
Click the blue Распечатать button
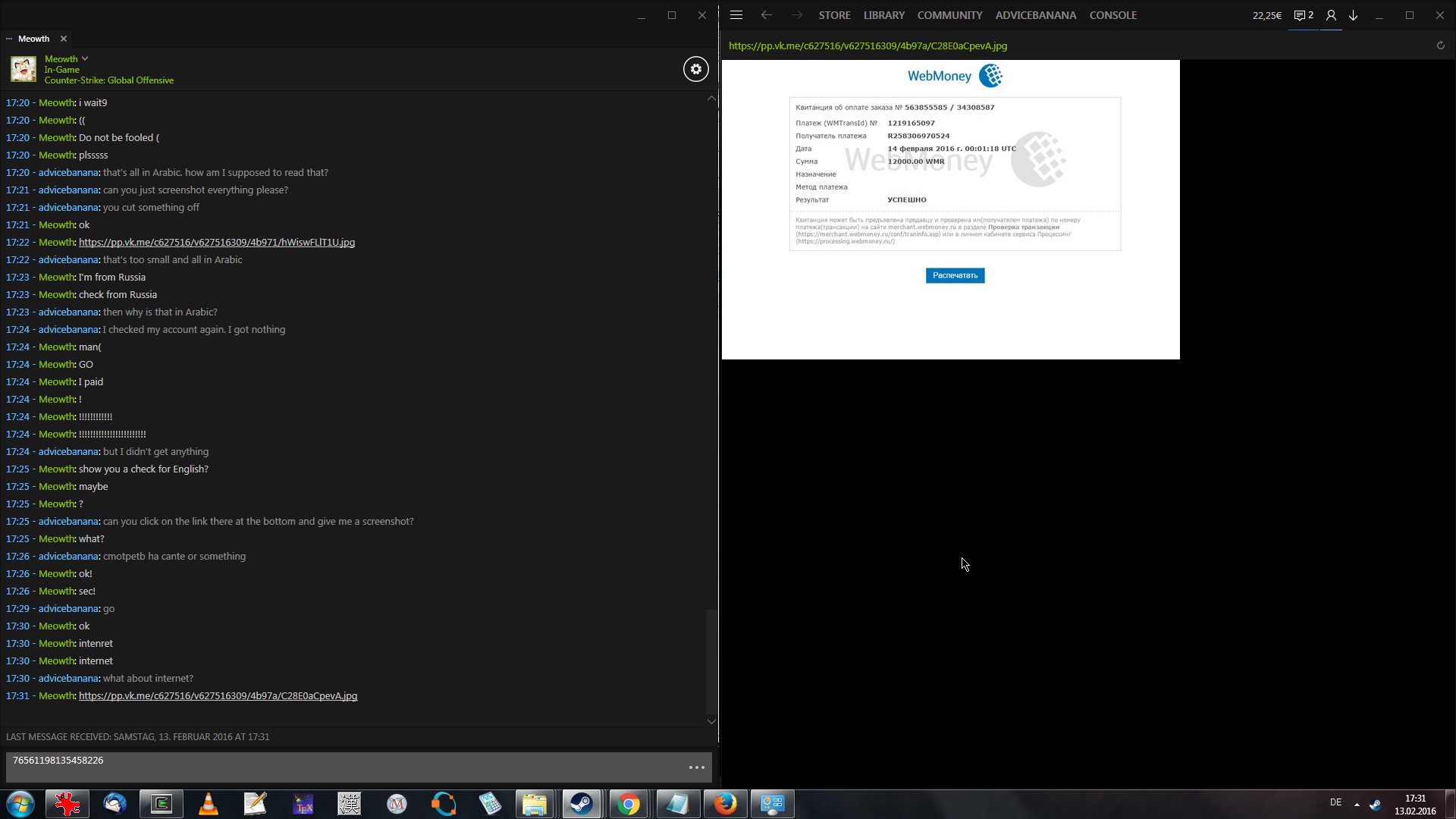(x=955, y=275)
